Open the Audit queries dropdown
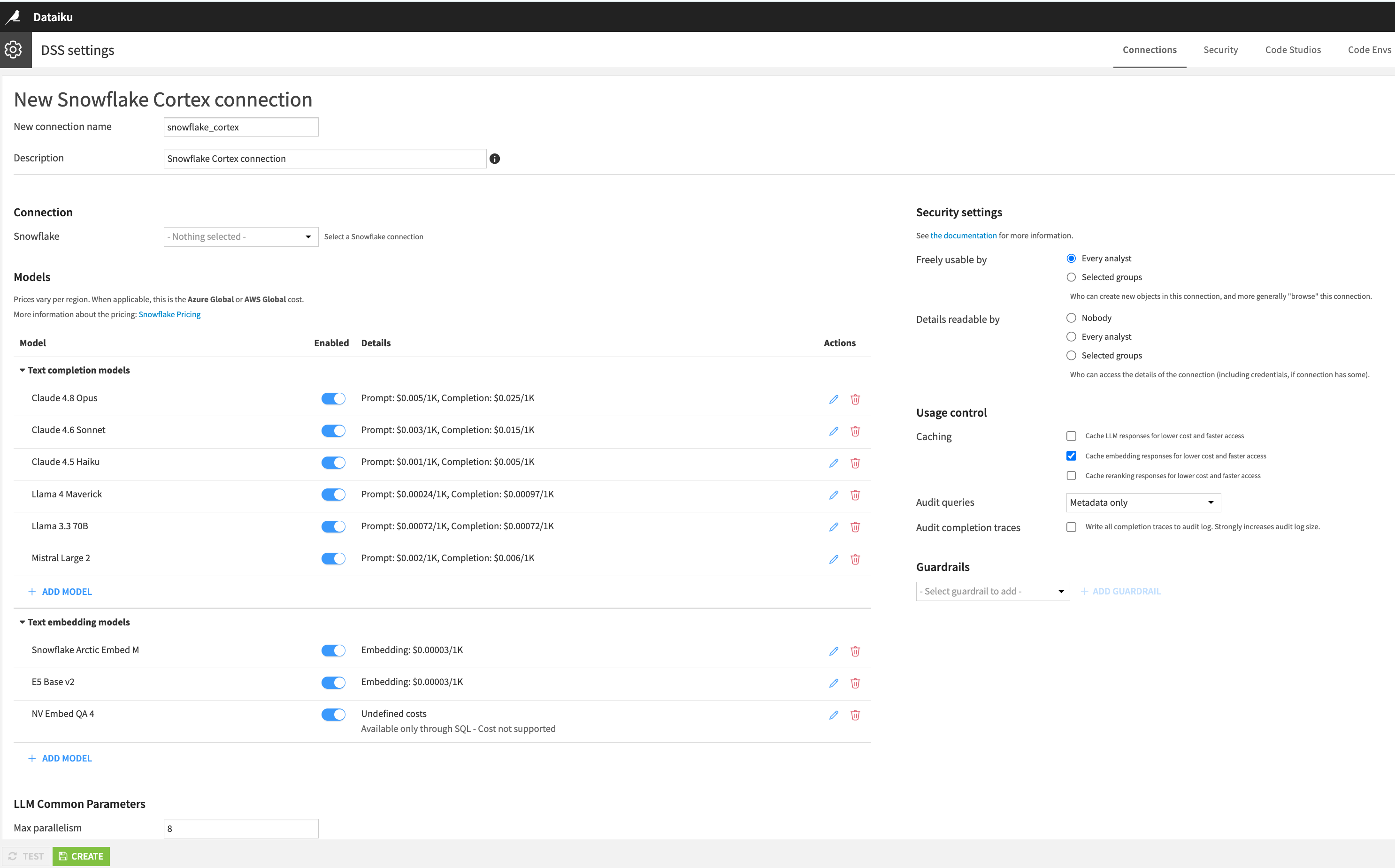The height and width of the screenshot is (868, 1395). [x=1143, y=503]
